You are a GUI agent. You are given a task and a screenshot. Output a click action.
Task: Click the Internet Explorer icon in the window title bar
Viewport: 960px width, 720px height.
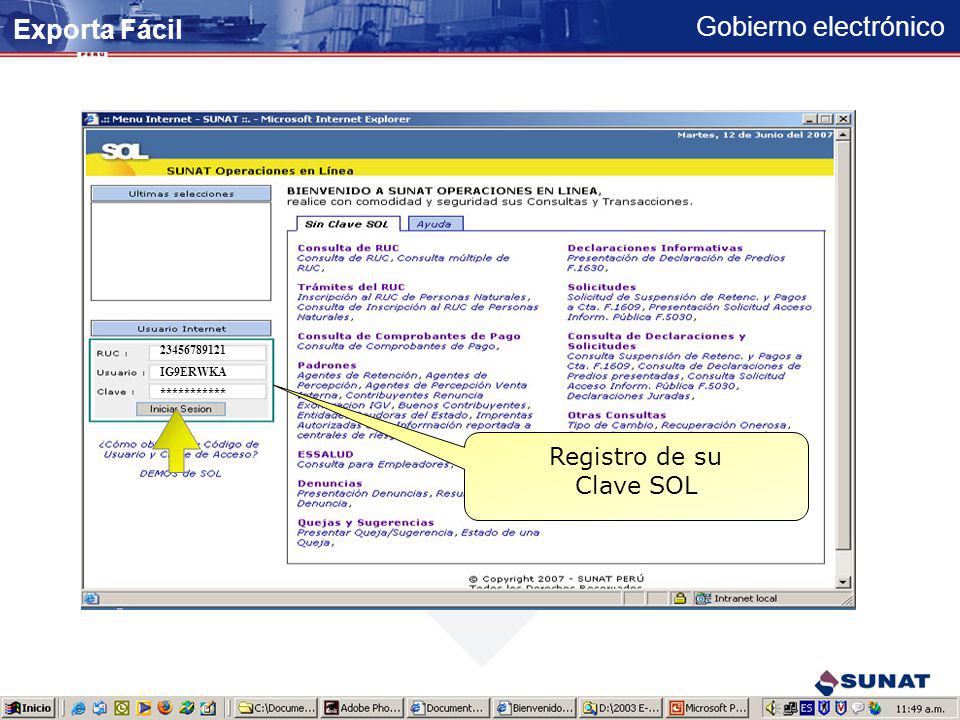(x=91, y=119)
